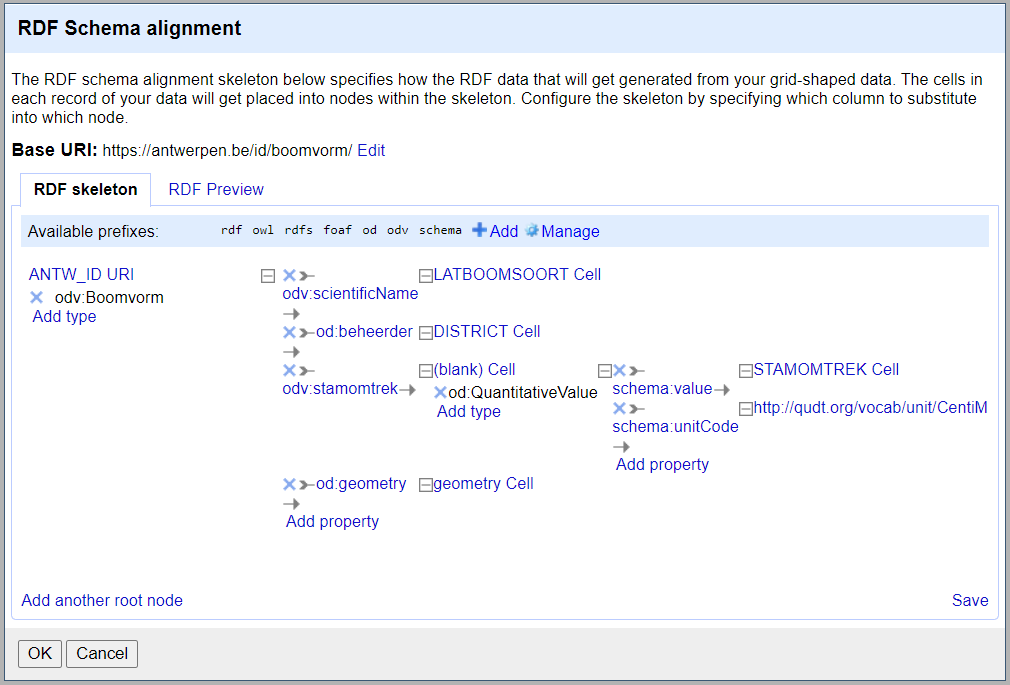Remove the odv:scientificName property with its X icon
The width and height of the screenshot is (1010, 685).
(289, 275)
